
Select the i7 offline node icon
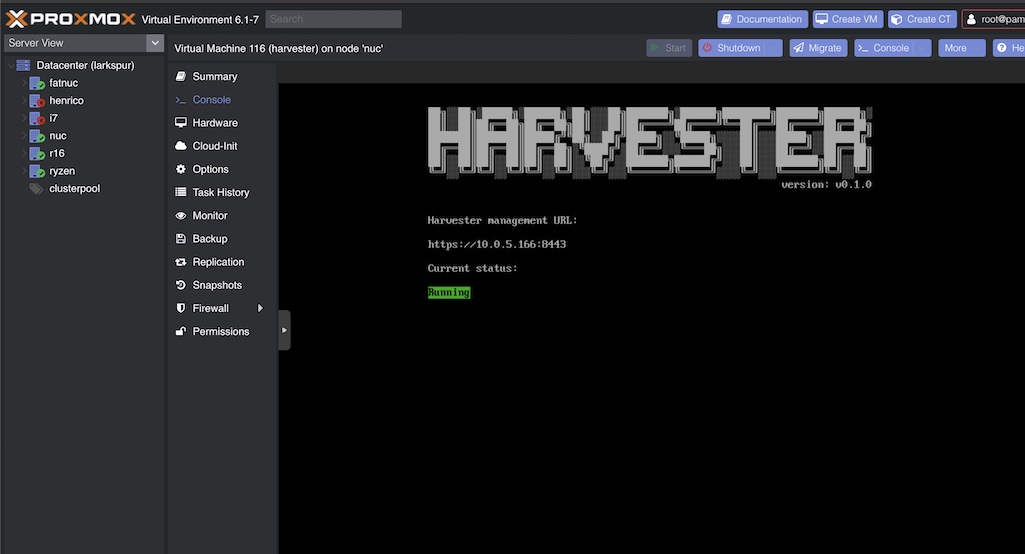[x=37, y=118]
